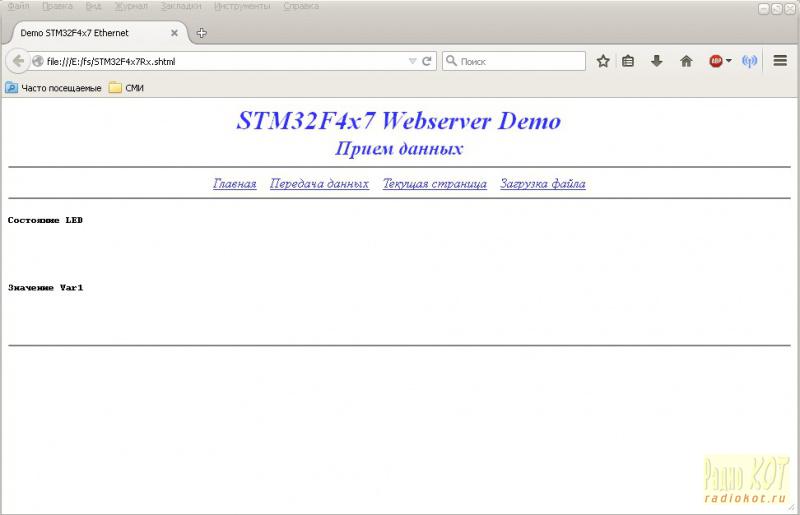Open the Передача данных link
The width and height of the screenshot is (800, 515).
pos(319,184)
